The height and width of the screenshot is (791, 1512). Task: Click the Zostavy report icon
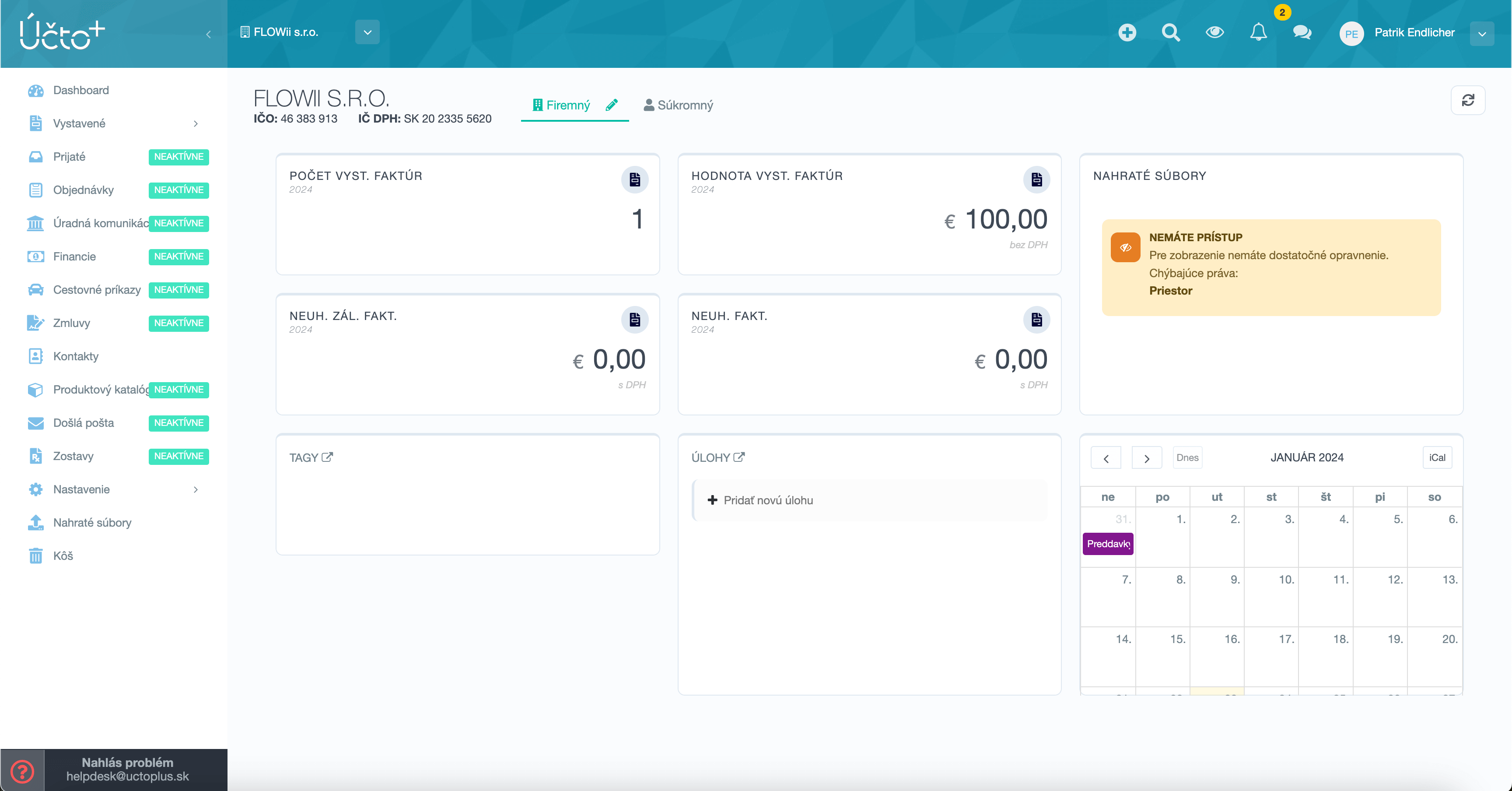point(36,456)
